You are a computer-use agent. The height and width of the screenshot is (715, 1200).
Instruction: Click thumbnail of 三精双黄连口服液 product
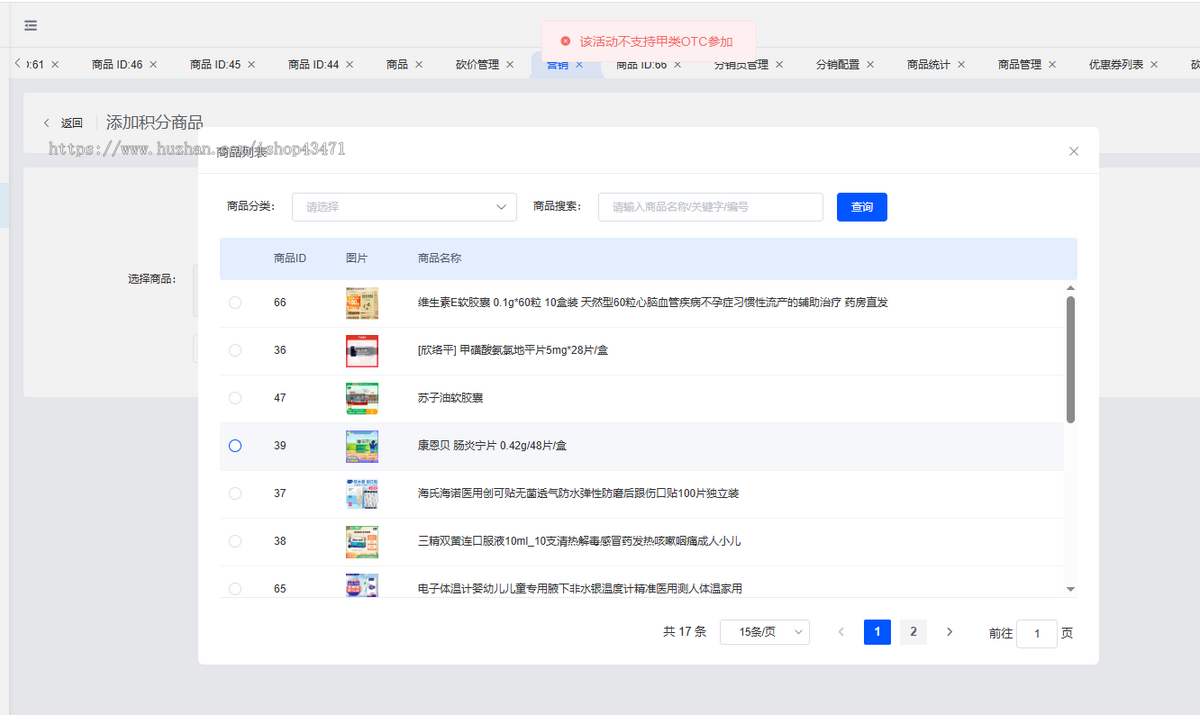362,542
